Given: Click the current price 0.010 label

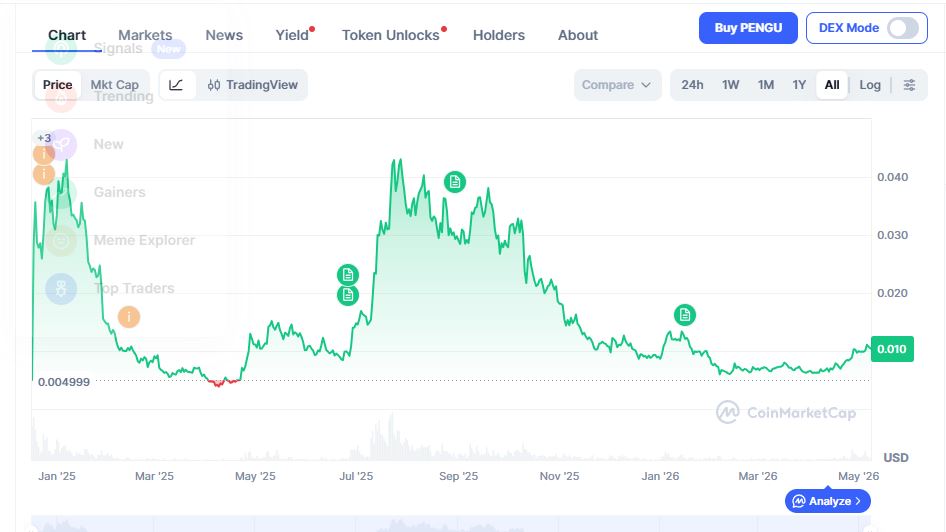Looking at the screenshot, I should click(x=892, y=349).
